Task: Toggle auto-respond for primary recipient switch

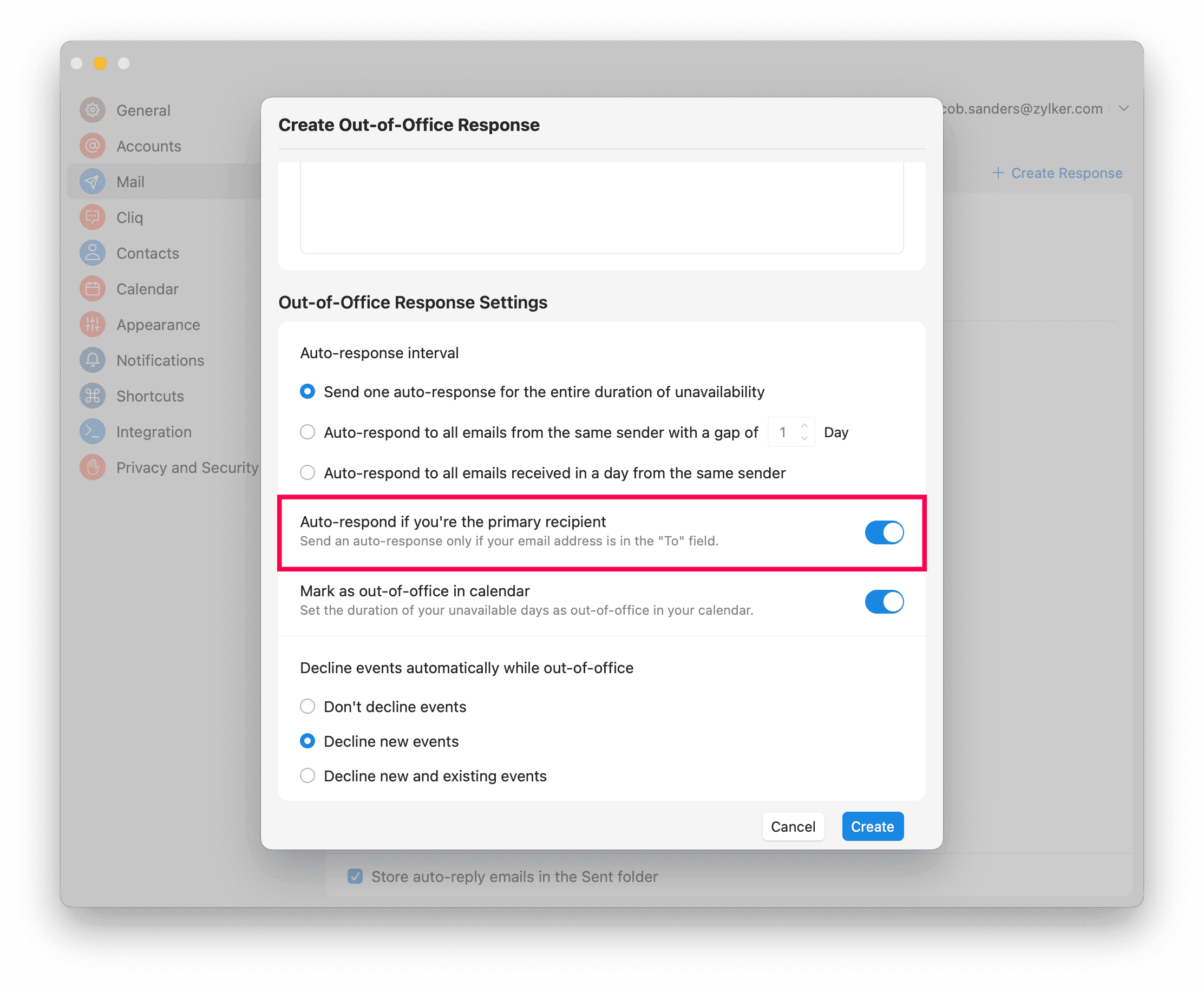Action: click(884, 532)
